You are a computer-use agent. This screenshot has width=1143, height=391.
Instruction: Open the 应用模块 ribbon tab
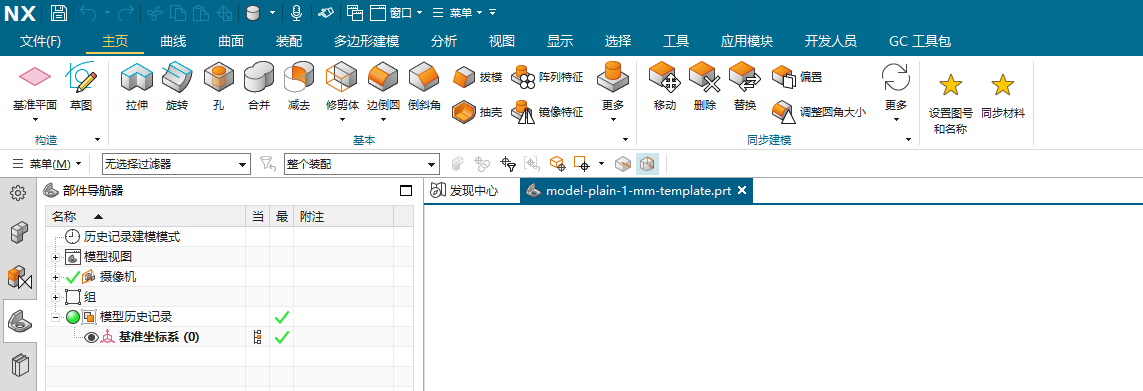coord(746,42)
